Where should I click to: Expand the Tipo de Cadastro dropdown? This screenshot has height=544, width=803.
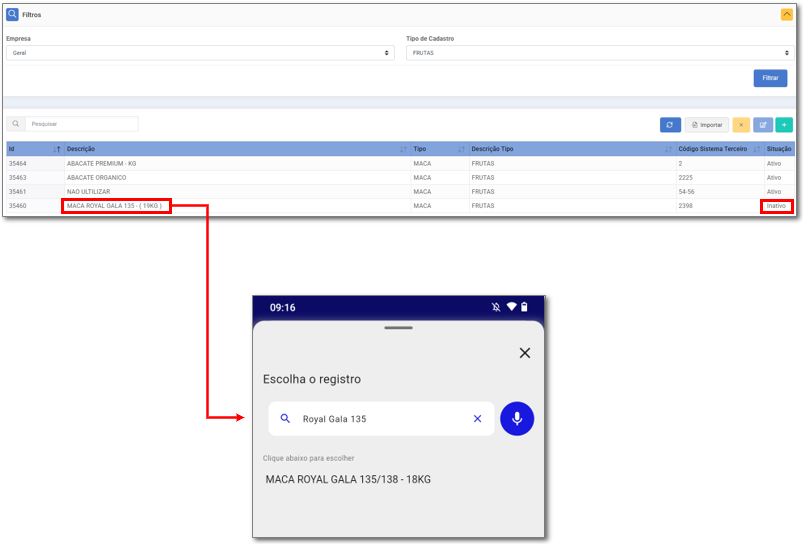tap(600, 53)
